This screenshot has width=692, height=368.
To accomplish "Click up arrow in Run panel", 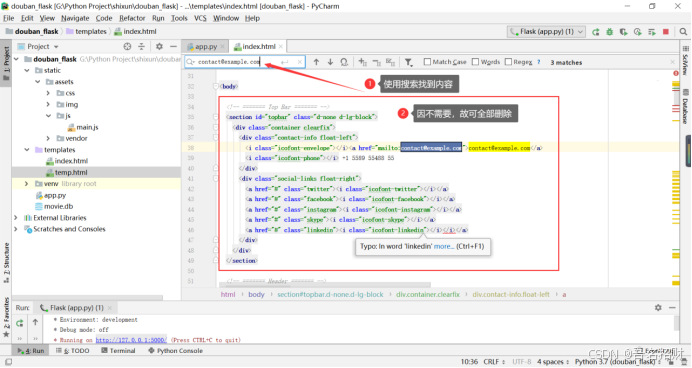I will point(35,323).
